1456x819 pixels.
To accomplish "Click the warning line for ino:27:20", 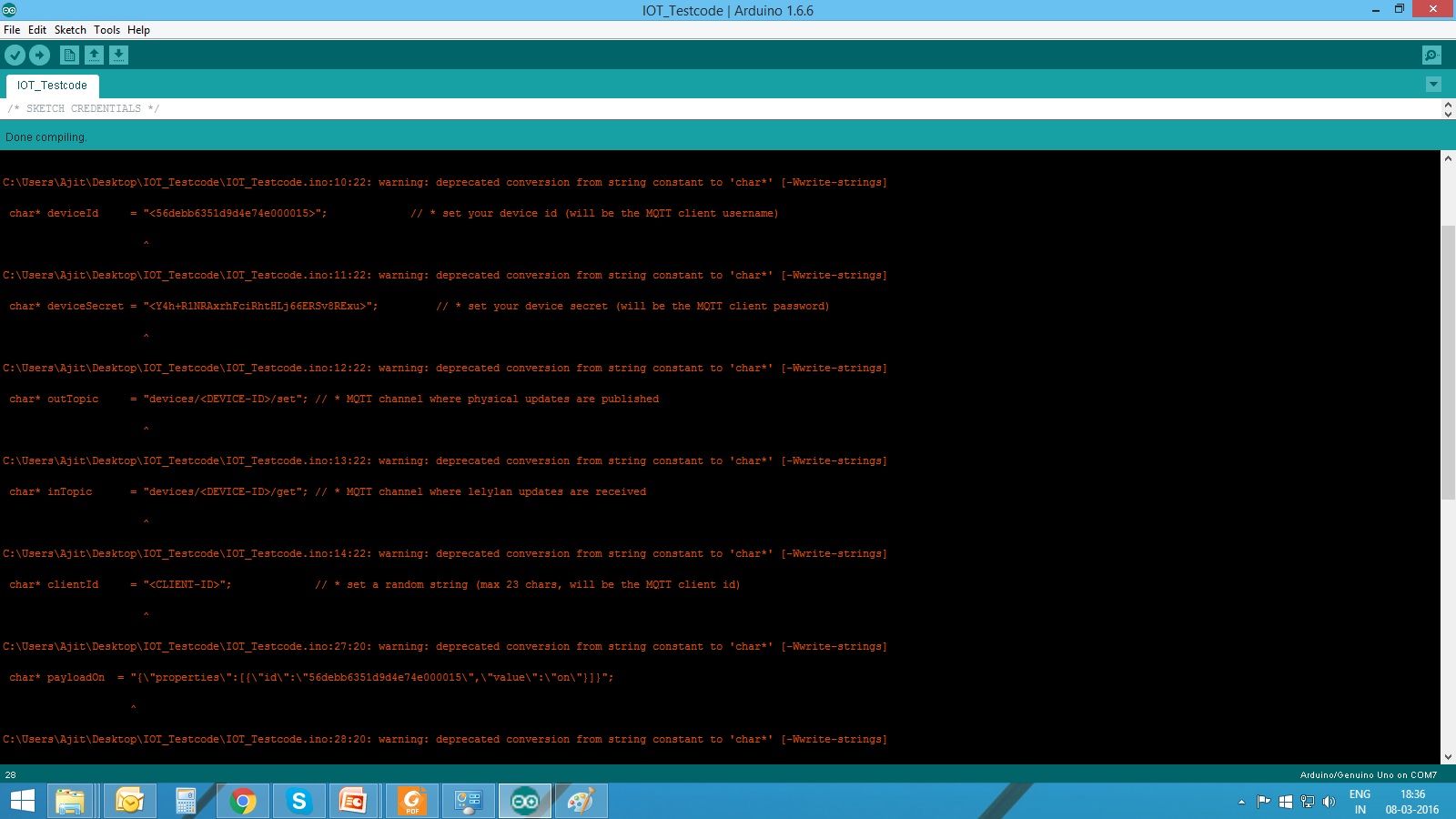I will tap(445, 647).
